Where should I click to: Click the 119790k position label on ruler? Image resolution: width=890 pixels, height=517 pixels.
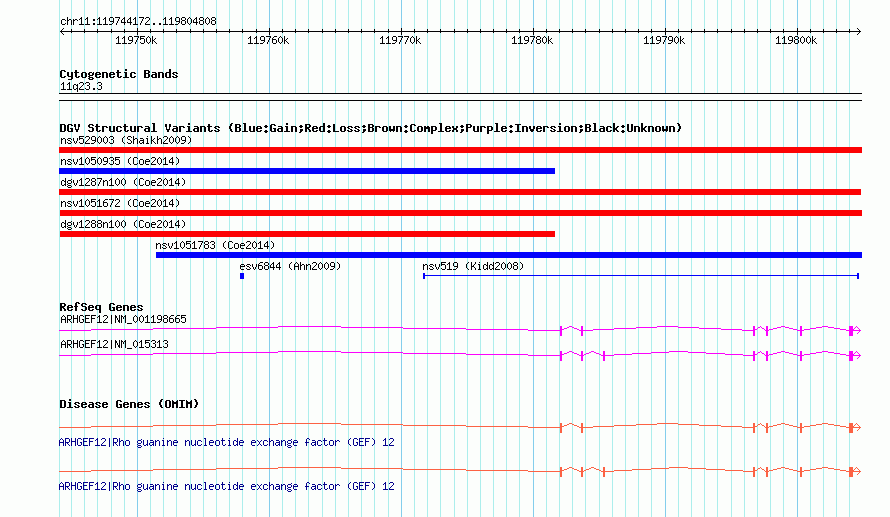pyautogui.click(x=664, y=40)
